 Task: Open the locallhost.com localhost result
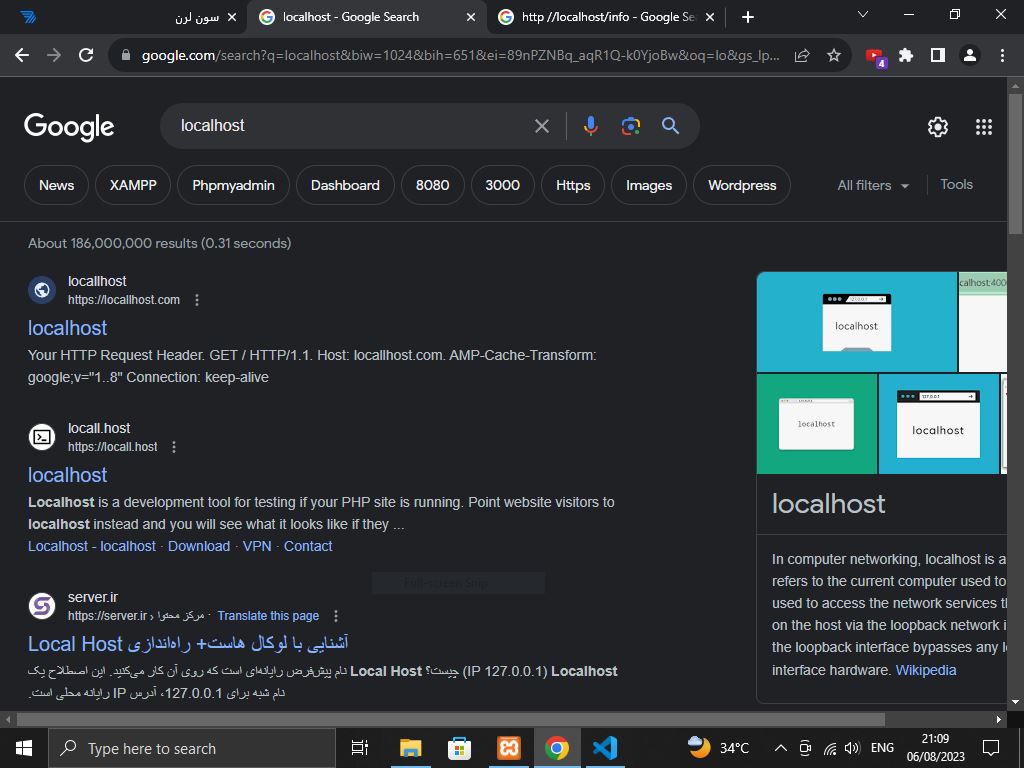(x=68, y=328)
